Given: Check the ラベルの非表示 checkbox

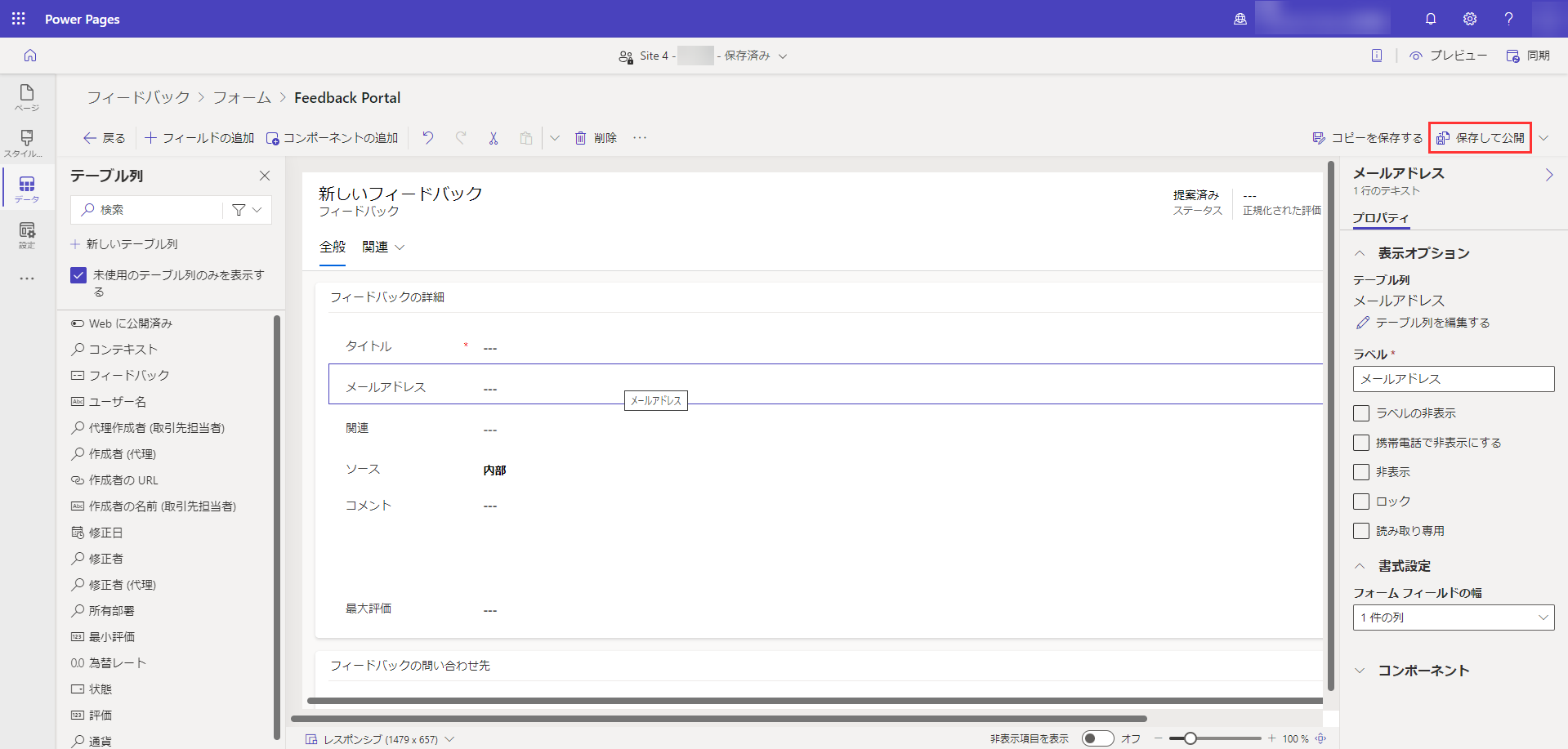Looking at the screenshot, I should point(1361,413).
